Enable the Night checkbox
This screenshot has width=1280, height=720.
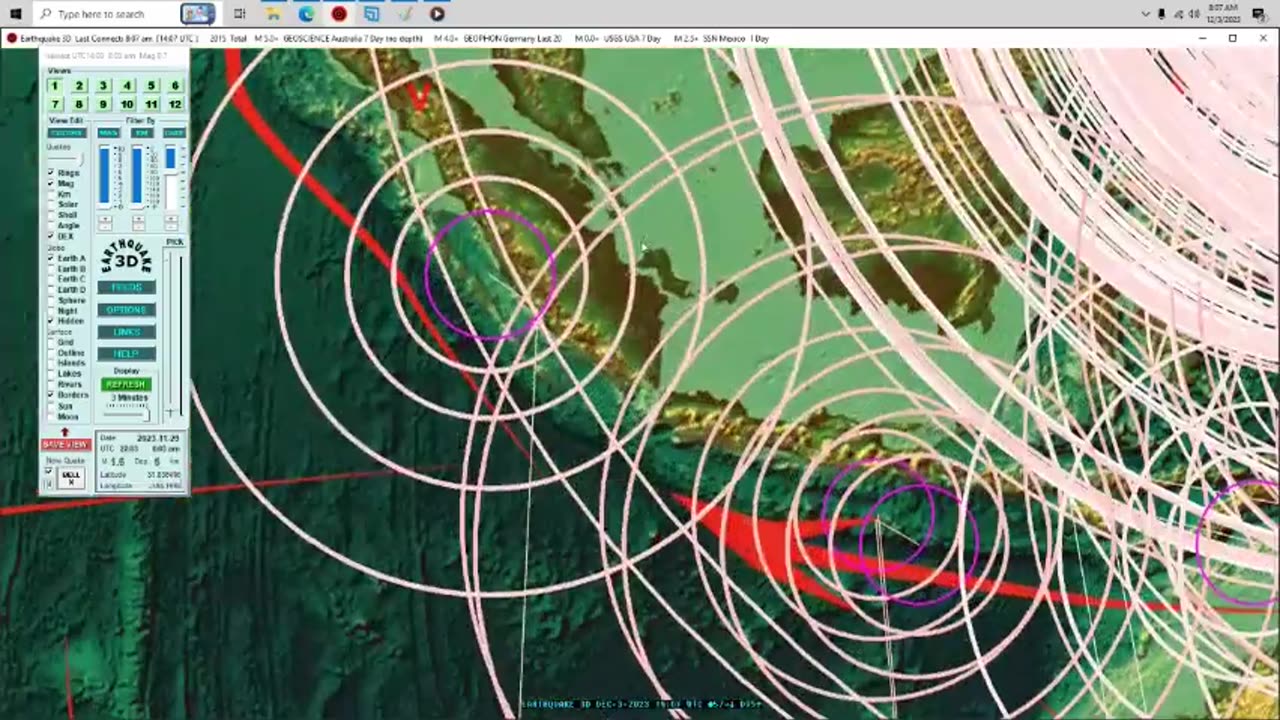(51, 311)
